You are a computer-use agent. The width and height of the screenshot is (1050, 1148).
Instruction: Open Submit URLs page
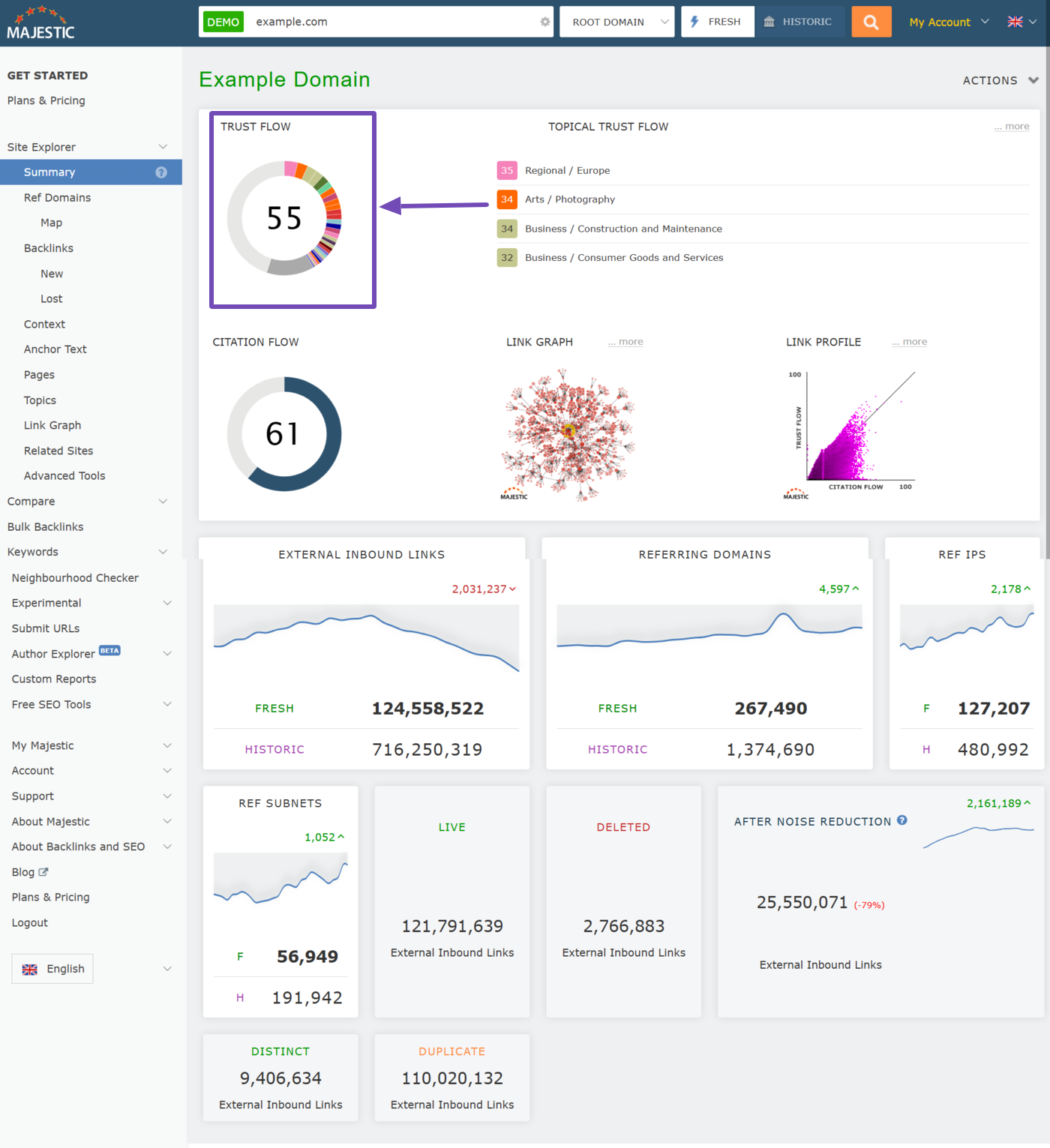46,628
